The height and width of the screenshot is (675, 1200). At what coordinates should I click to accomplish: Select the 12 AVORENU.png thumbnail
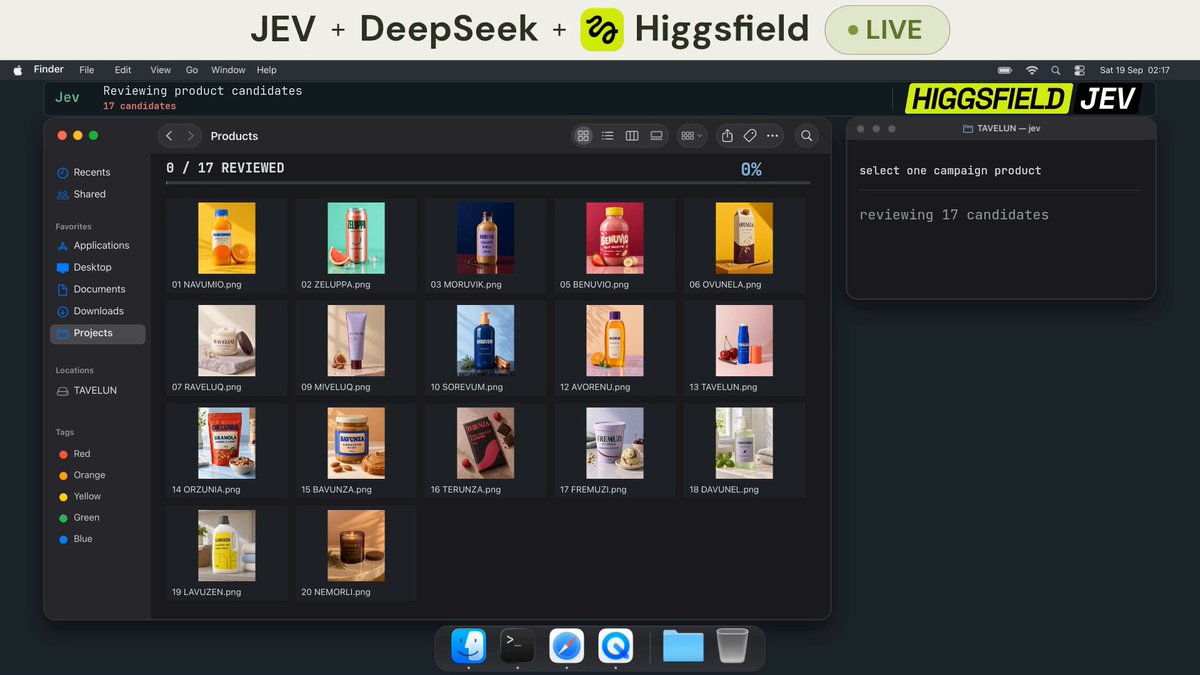point(615,341)
